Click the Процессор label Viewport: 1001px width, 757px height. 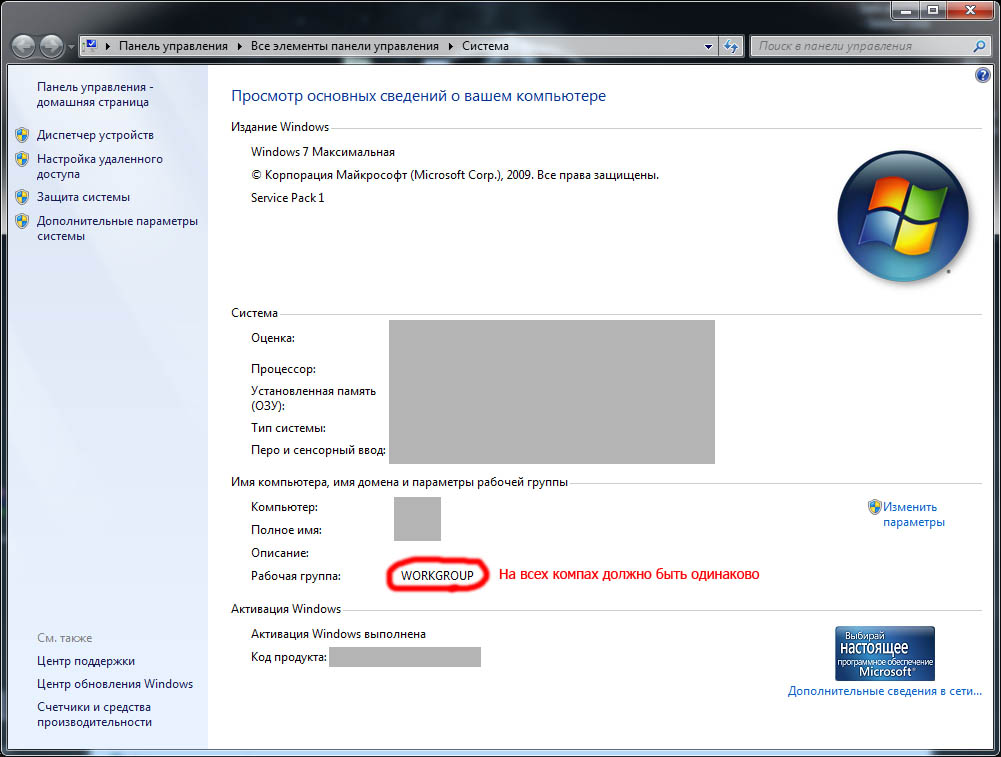(283, 369)
